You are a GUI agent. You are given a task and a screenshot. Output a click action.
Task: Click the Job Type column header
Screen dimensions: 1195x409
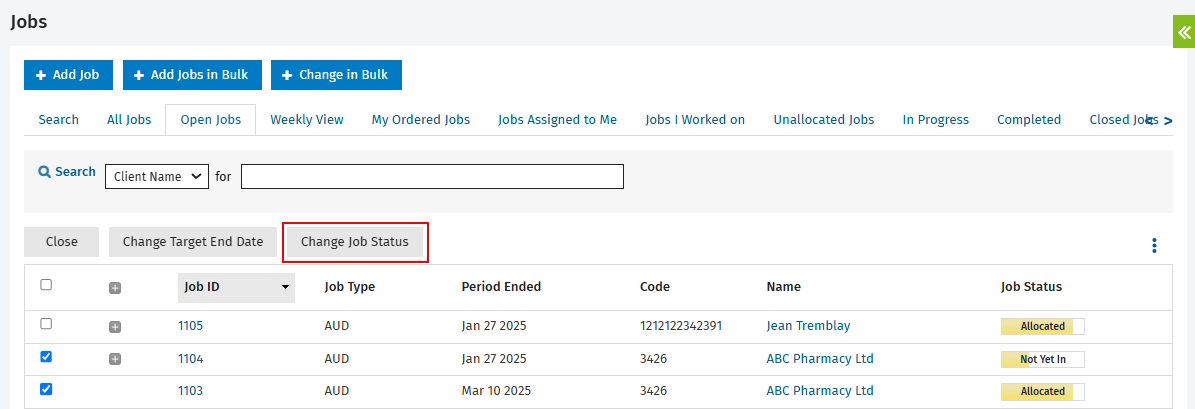(x=350, y=287)
